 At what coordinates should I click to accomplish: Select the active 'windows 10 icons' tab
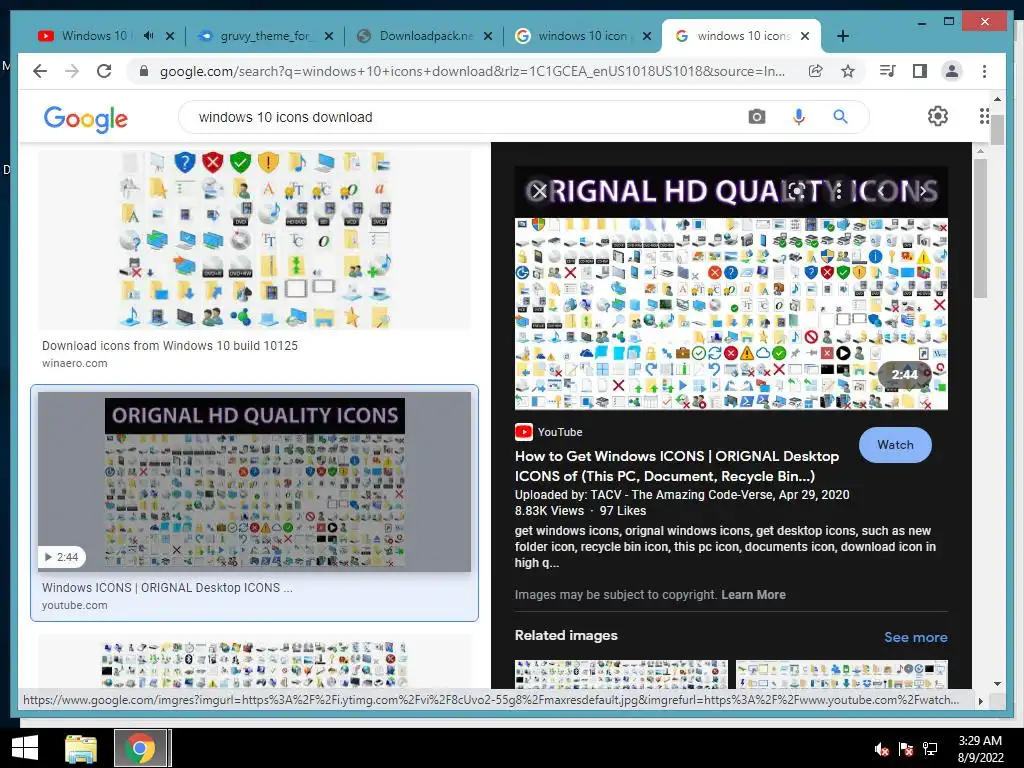(x=743, y=36)
